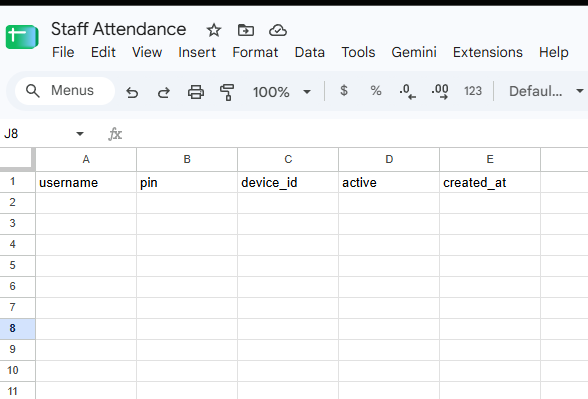Search the Menus box
Screen dimensions: 588x399
point(65,91)
